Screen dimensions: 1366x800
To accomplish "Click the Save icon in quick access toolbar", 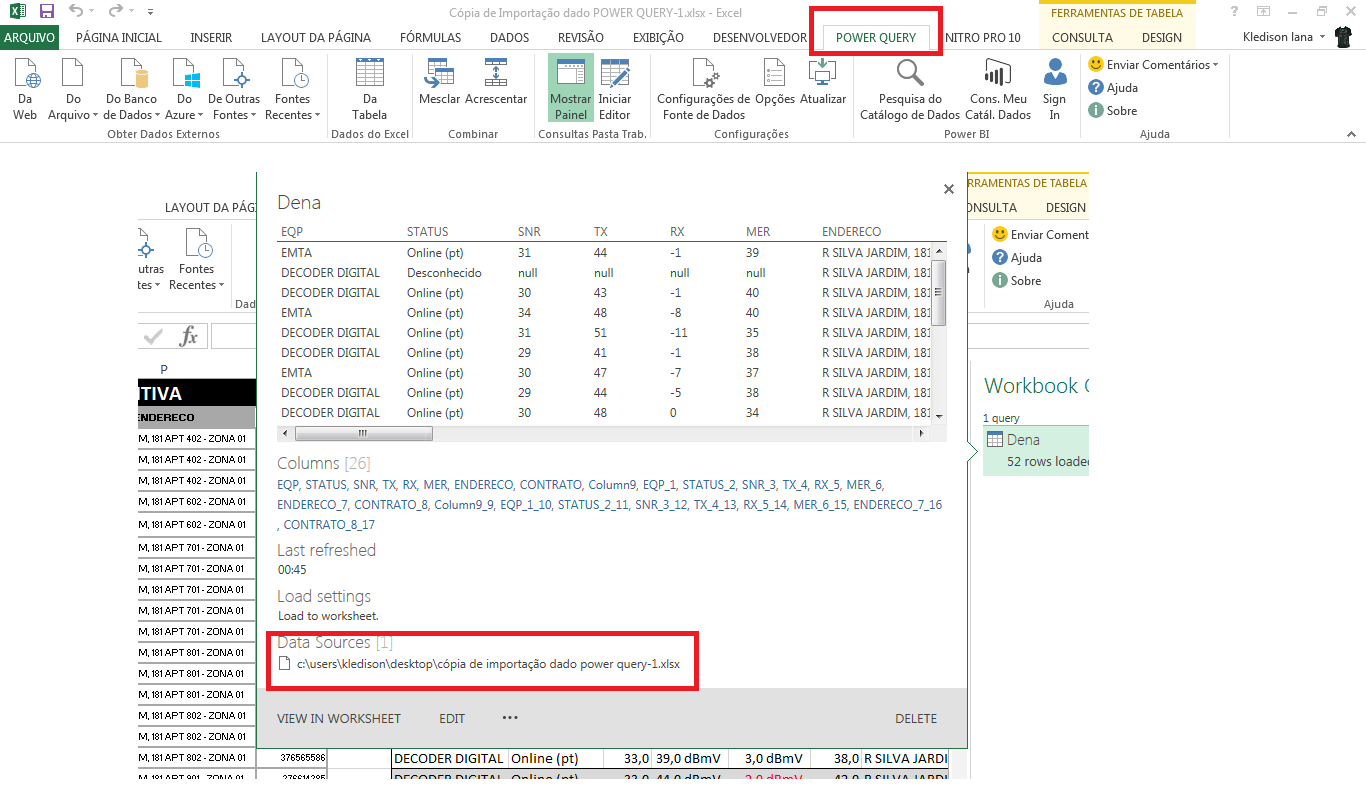I will pyautogui.click(x=46, y=11).
